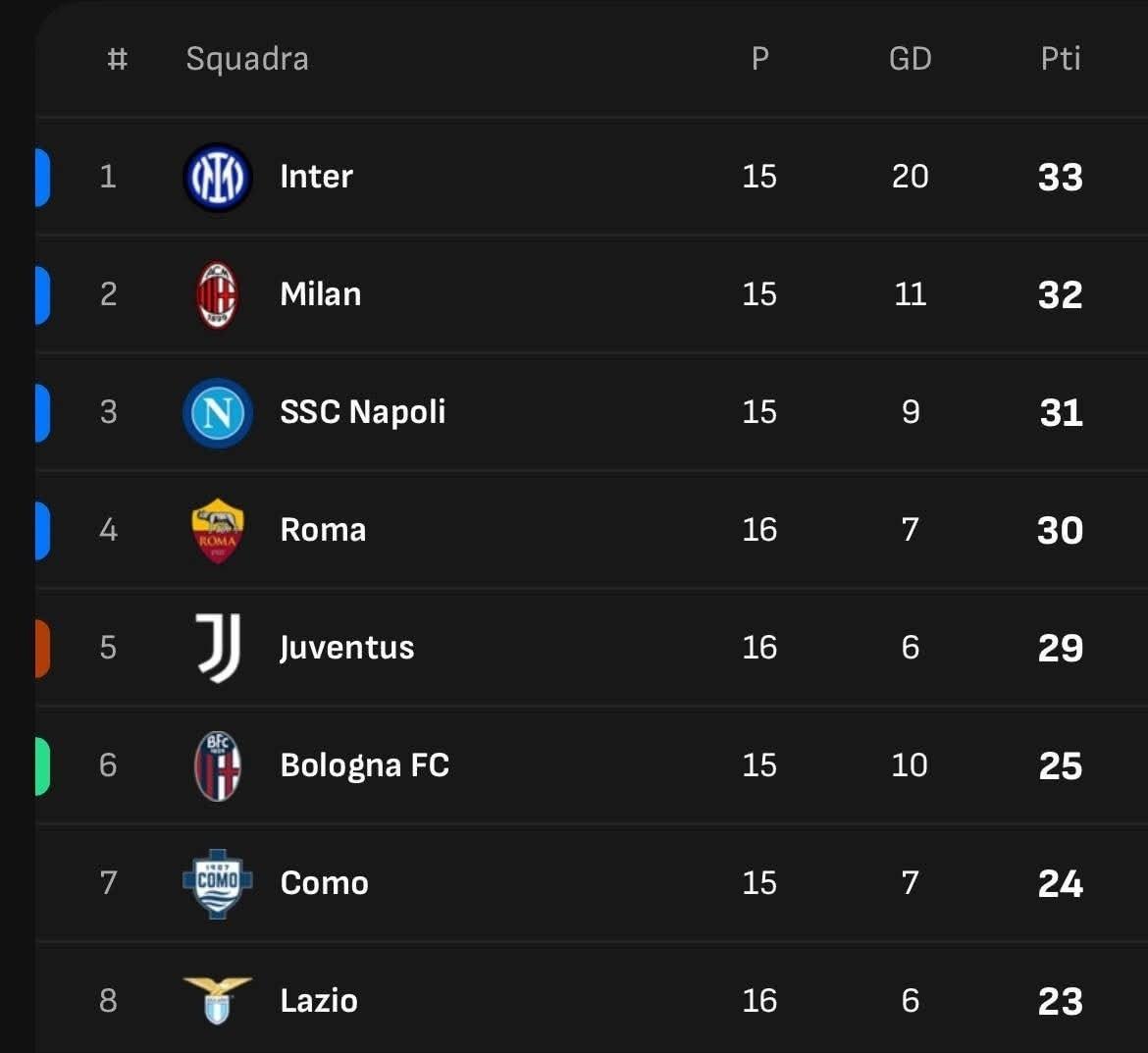Click the # rank column header
This screenshot has width=1148, height=1053.
117,59
